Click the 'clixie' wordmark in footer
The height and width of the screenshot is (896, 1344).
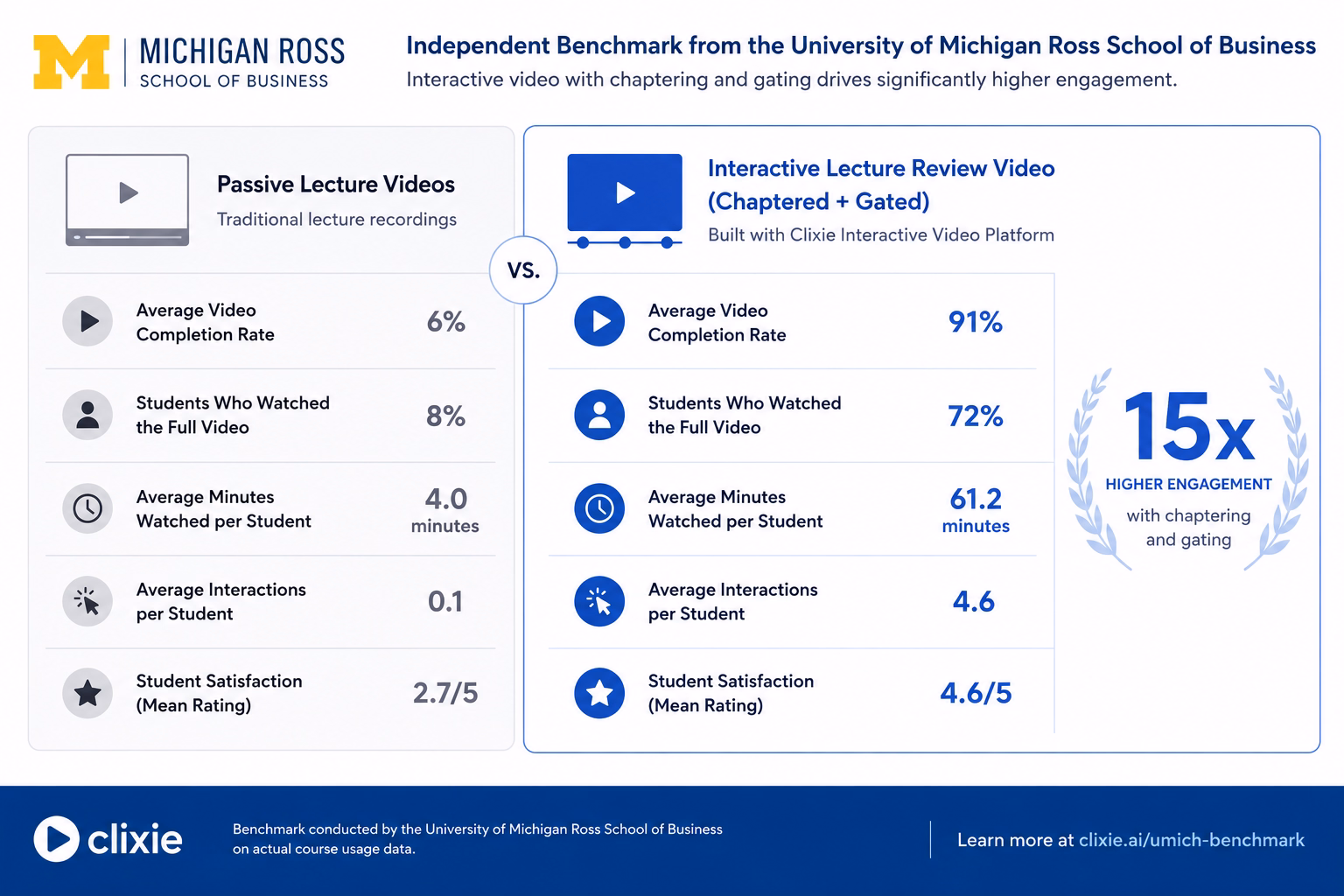pyautogui.click(x=135, y=840)
